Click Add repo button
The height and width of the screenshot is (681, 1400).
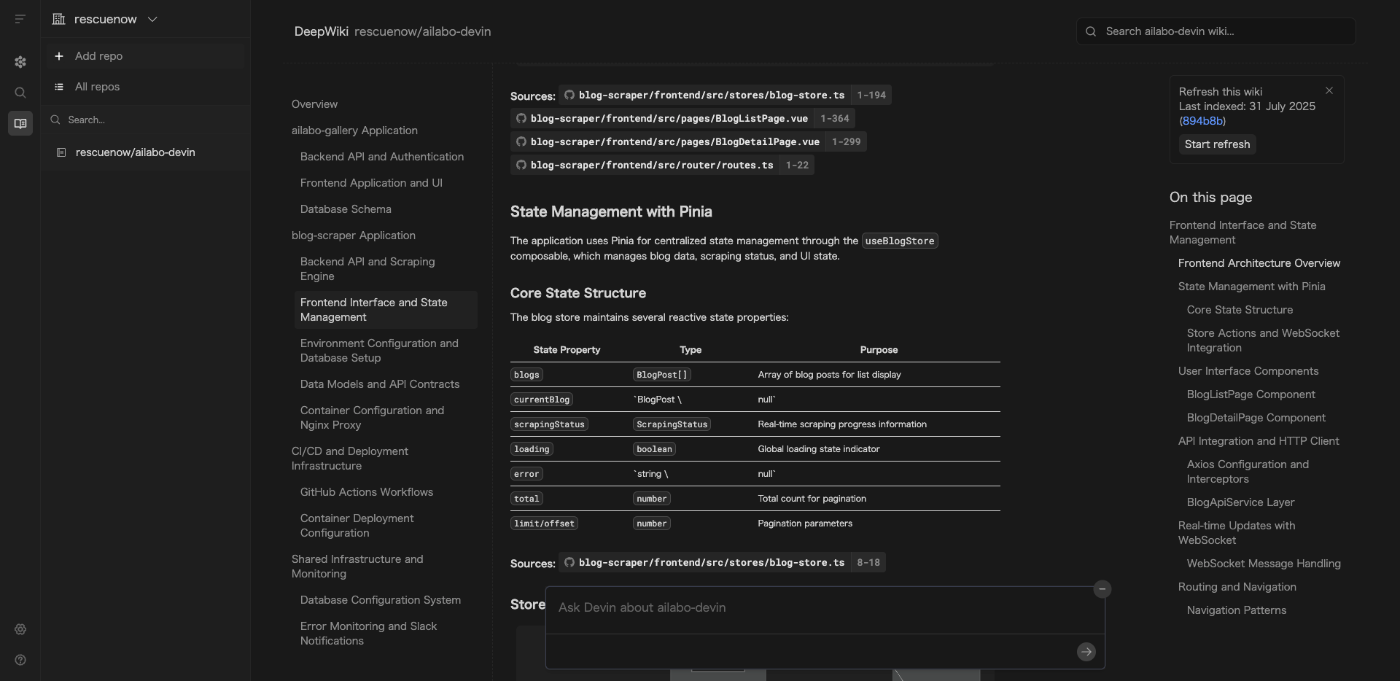pyautogui.click(x=145, y=56)
